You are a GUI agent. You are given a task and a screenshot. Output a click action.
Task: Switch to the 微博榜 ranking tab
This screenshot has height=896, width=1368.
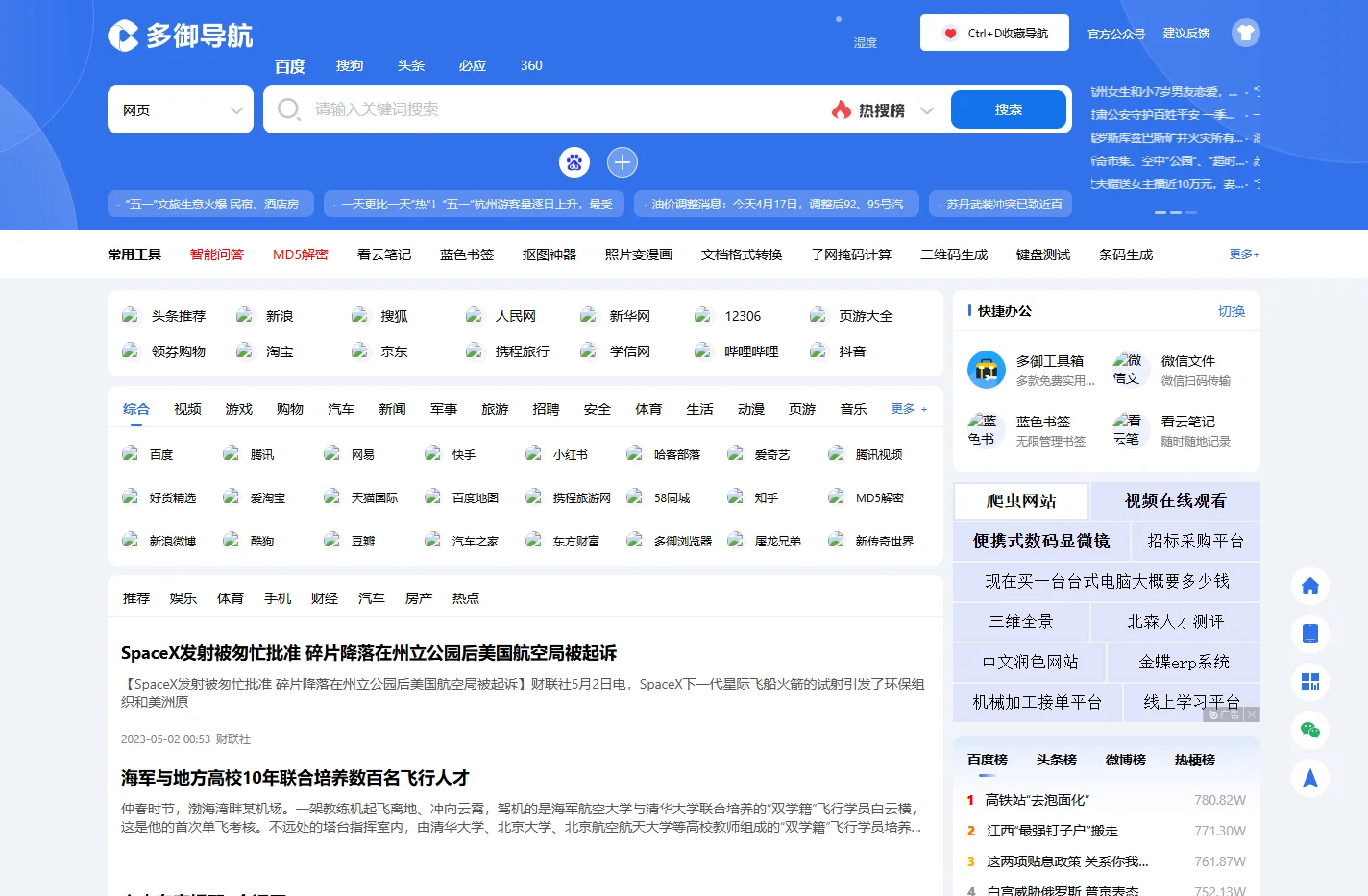pyautogui.click(x=1126, y=760)
